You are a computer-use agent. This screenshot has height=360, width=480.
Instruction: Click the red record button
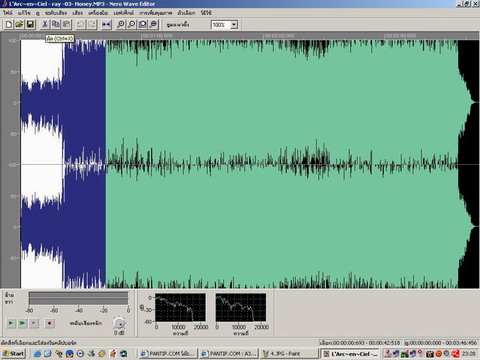pos(50,323)
